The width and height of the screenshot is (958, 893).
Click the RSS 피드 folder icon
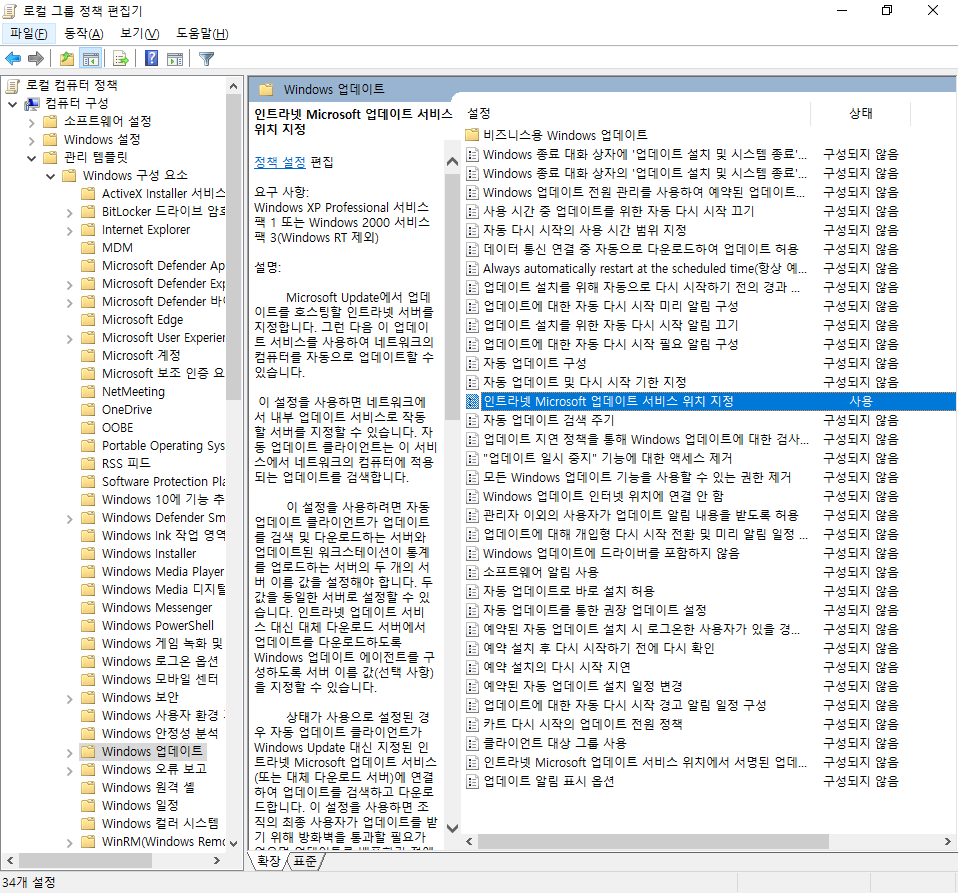point(89,464)
